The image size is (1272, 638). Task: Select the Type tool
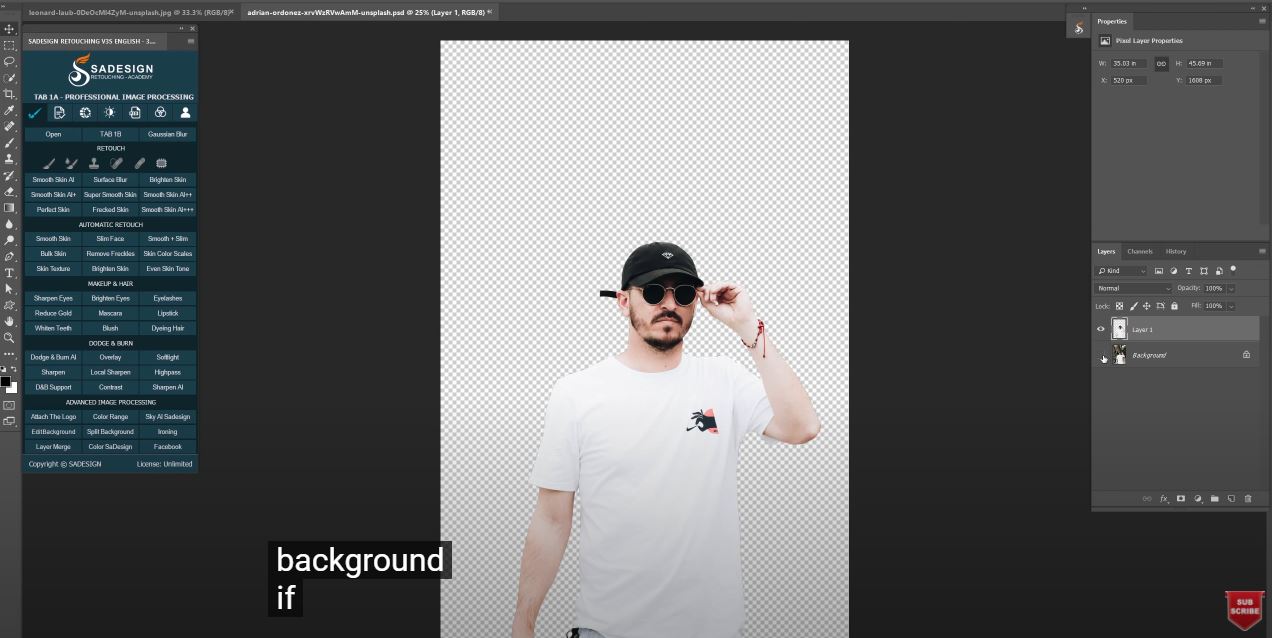click(x=9, y=272)
